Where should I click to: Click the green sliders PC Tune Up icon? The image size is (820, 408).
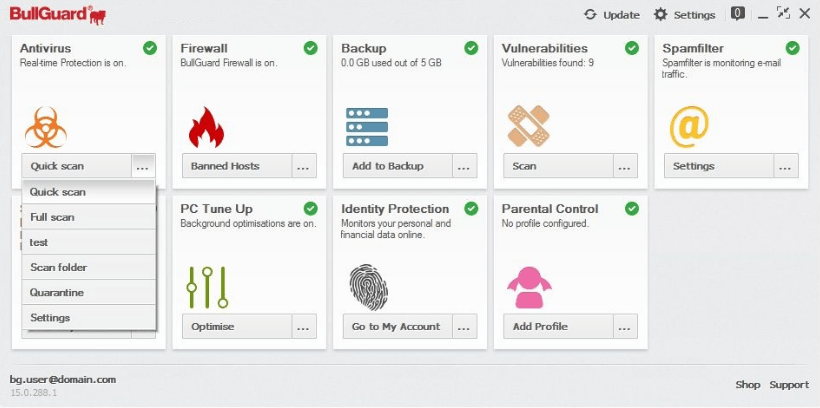click(x=207, y=287)
